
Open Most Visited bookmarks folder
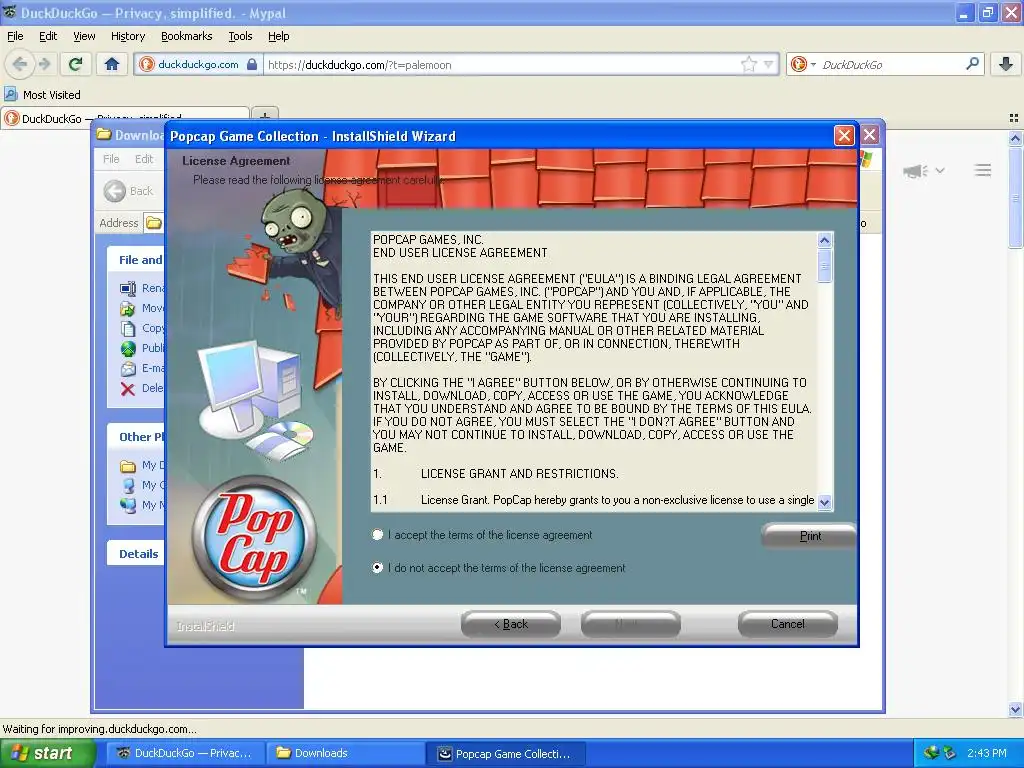pyautogui.click(x=42, y=95)
